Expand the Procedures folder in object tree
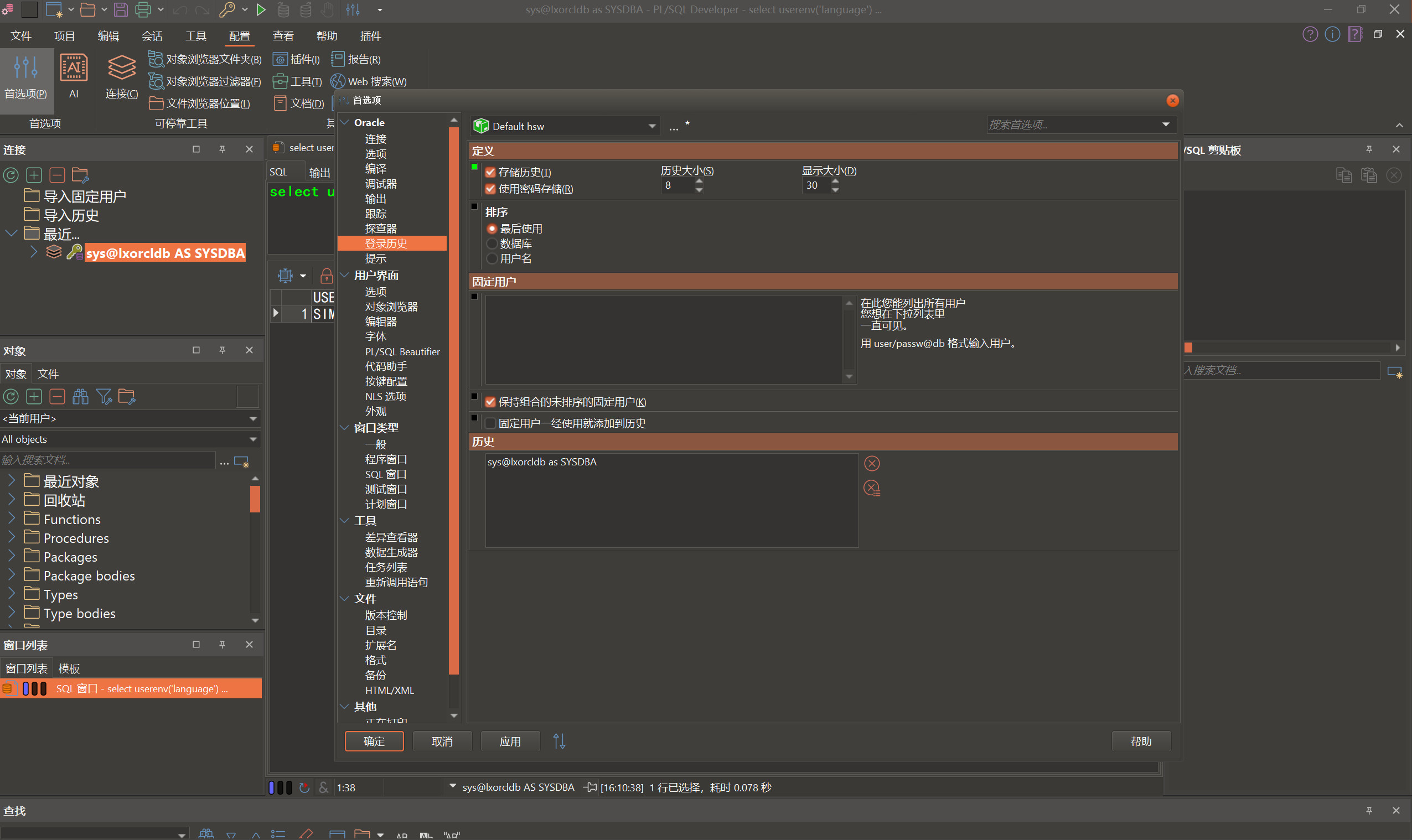The height and width of the screenshot is (840, 1412). (x=11, y=538)
